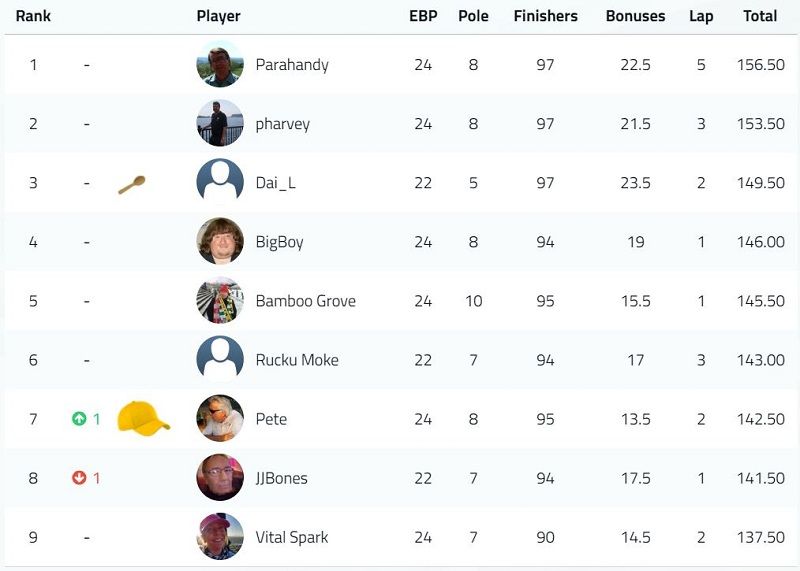The image size is (800, 571).
Task: Click the Bamboo Grove player name
Action: (x=306, y=301)
